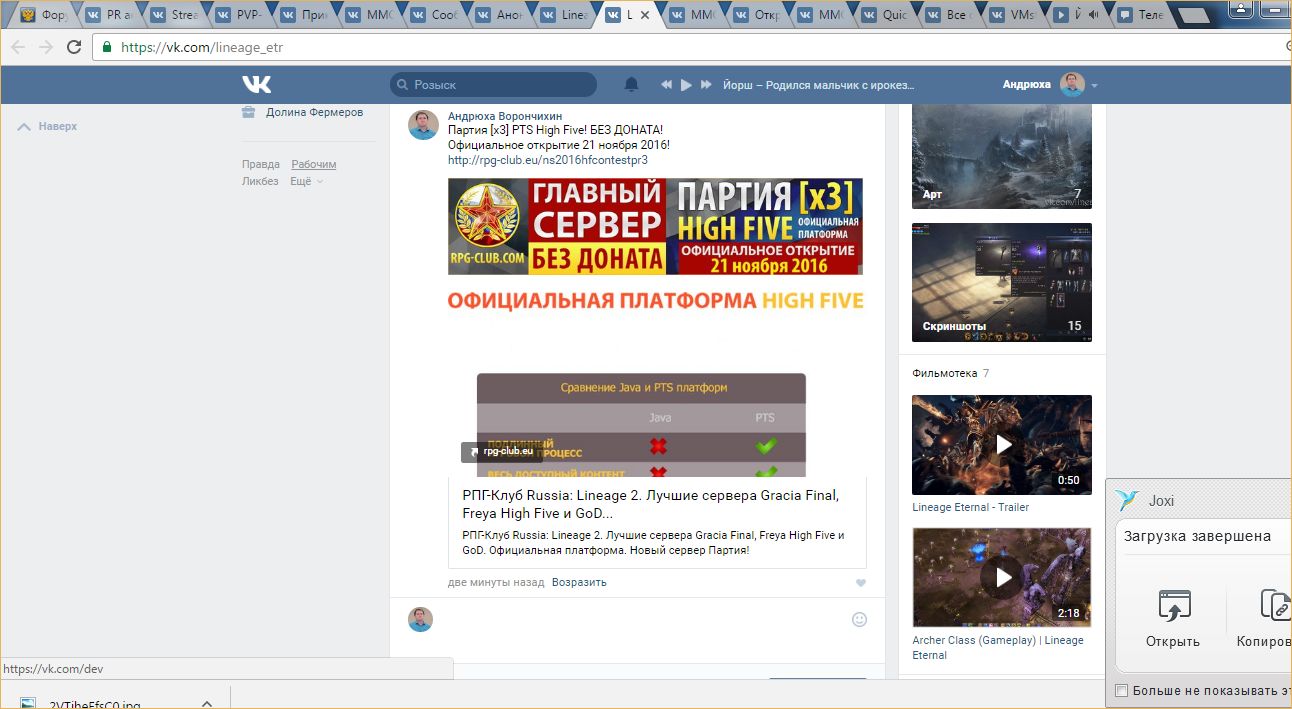
Task: Expand the Андрюха profile dropdown
Action: point(1094,86)
